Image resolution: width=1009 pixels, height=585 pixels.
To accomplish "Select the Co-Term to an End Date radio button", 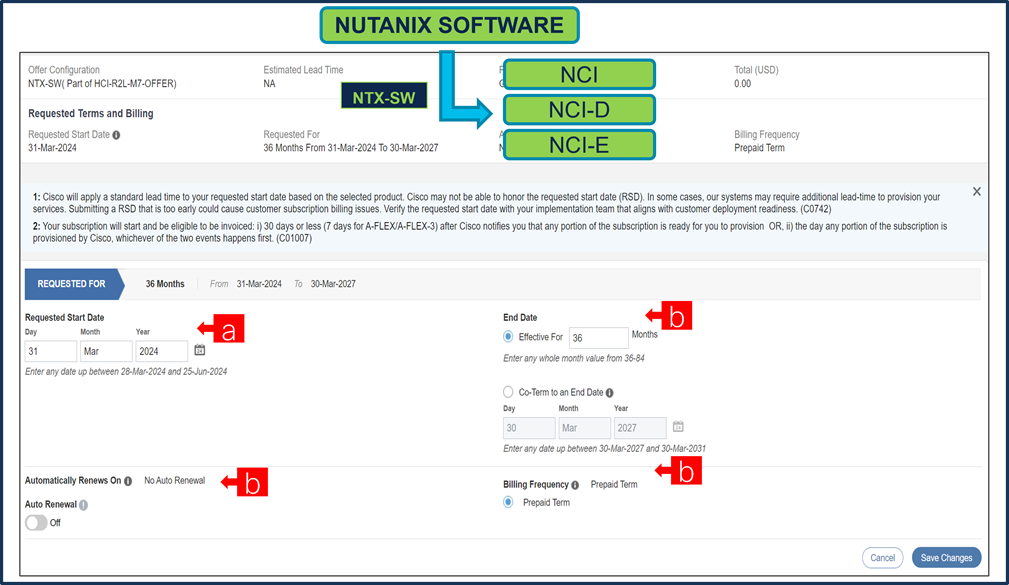I will [508, 392].
